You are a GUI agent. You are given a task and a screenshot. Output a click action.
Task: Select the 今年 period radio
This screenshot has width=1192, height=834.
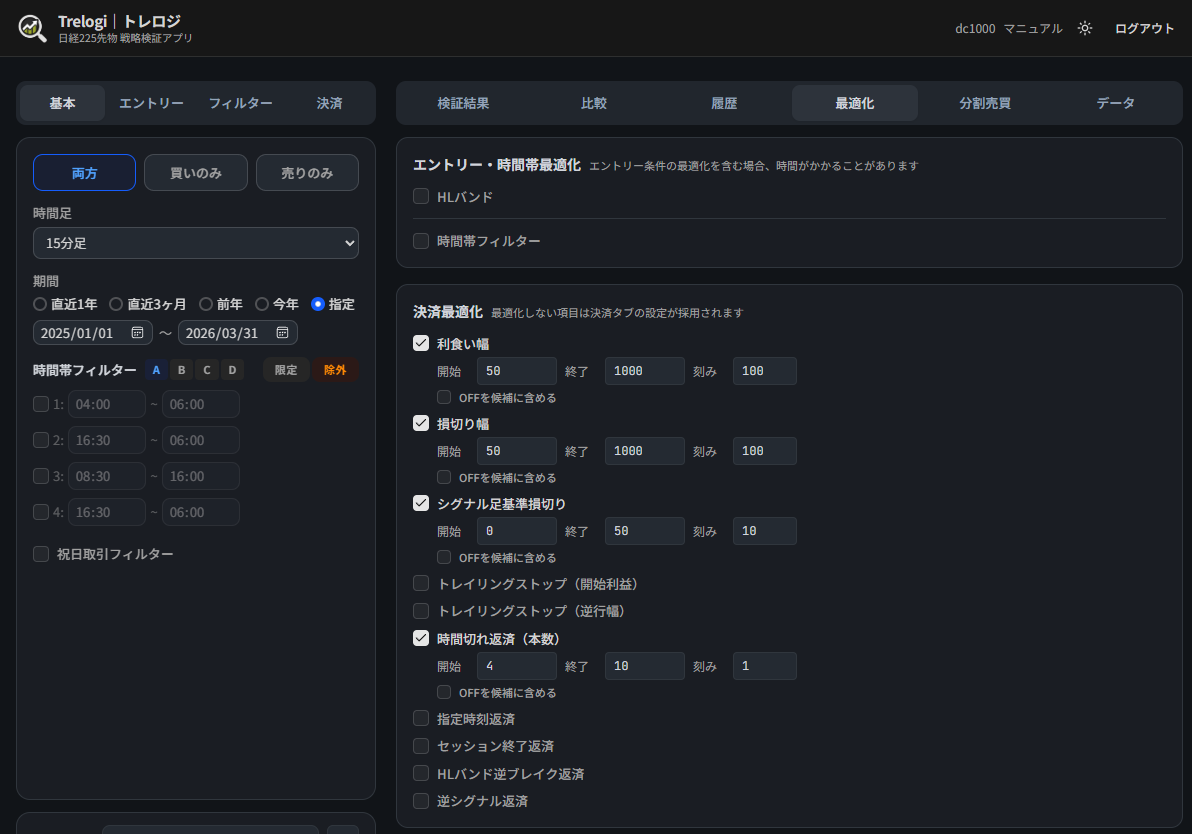[262, 304]
